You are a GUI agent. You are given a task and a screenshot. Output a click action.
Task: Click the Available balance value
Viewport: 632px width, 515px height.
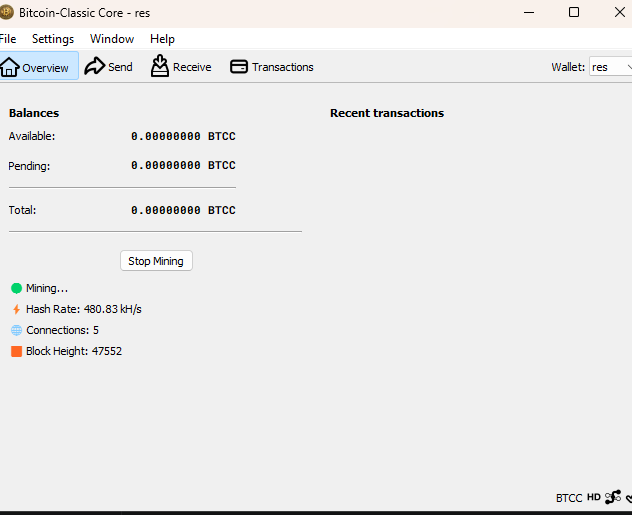point(183,136)
